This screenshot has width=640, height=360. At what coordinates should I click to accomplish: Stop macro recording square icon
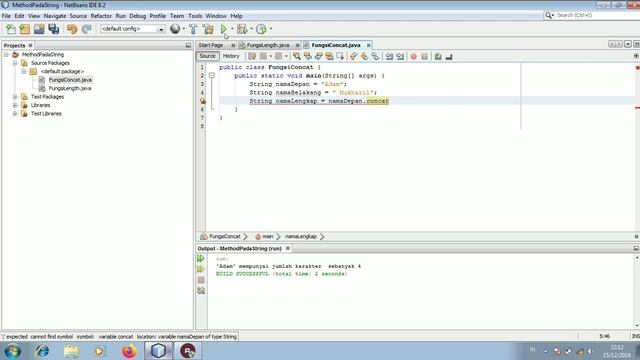[x=424, y=56]
